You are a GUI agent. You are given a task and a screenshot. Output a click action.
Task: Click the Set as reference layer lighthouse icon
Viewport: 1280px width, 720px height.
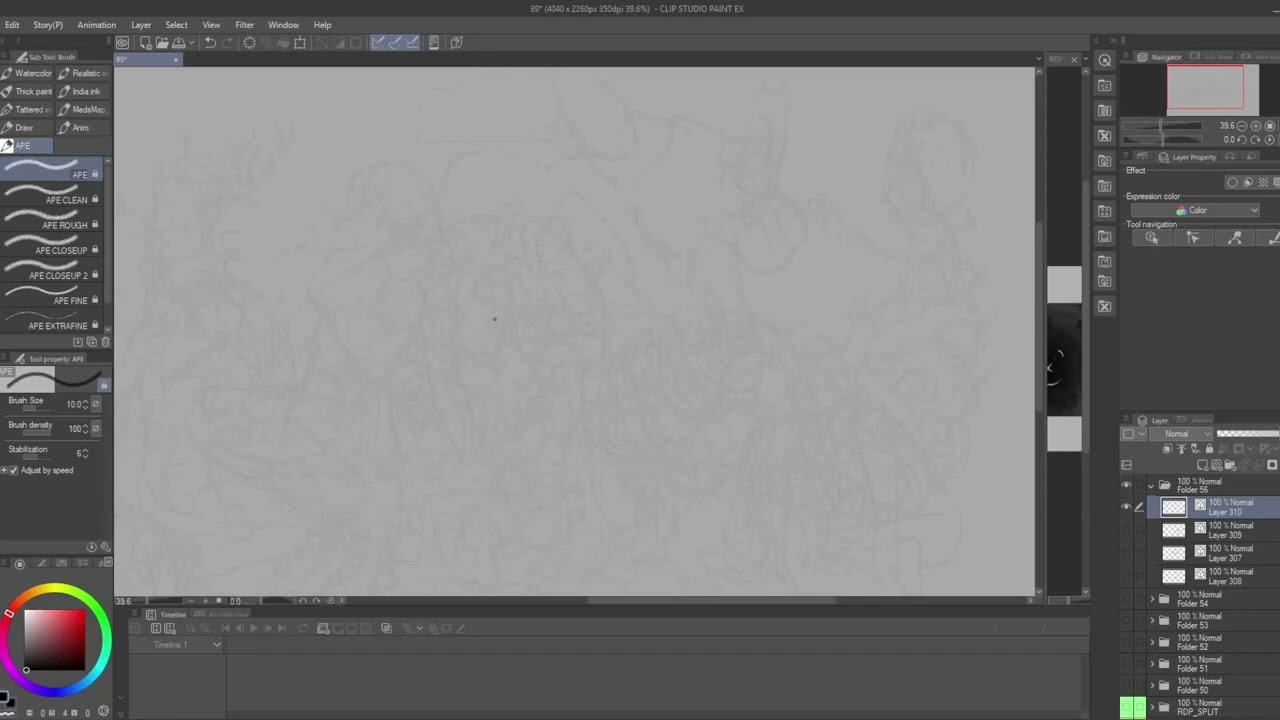point(1180,449)
